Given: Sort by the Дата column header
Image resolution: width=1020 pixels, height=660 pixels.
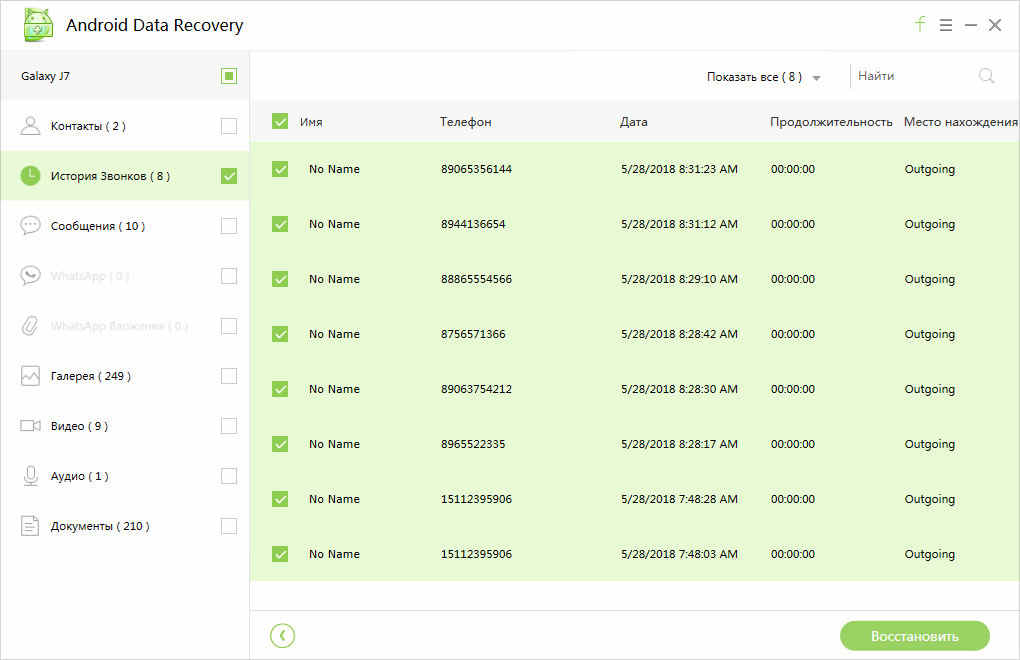Looking at the screenshot, I should (633, 122).
